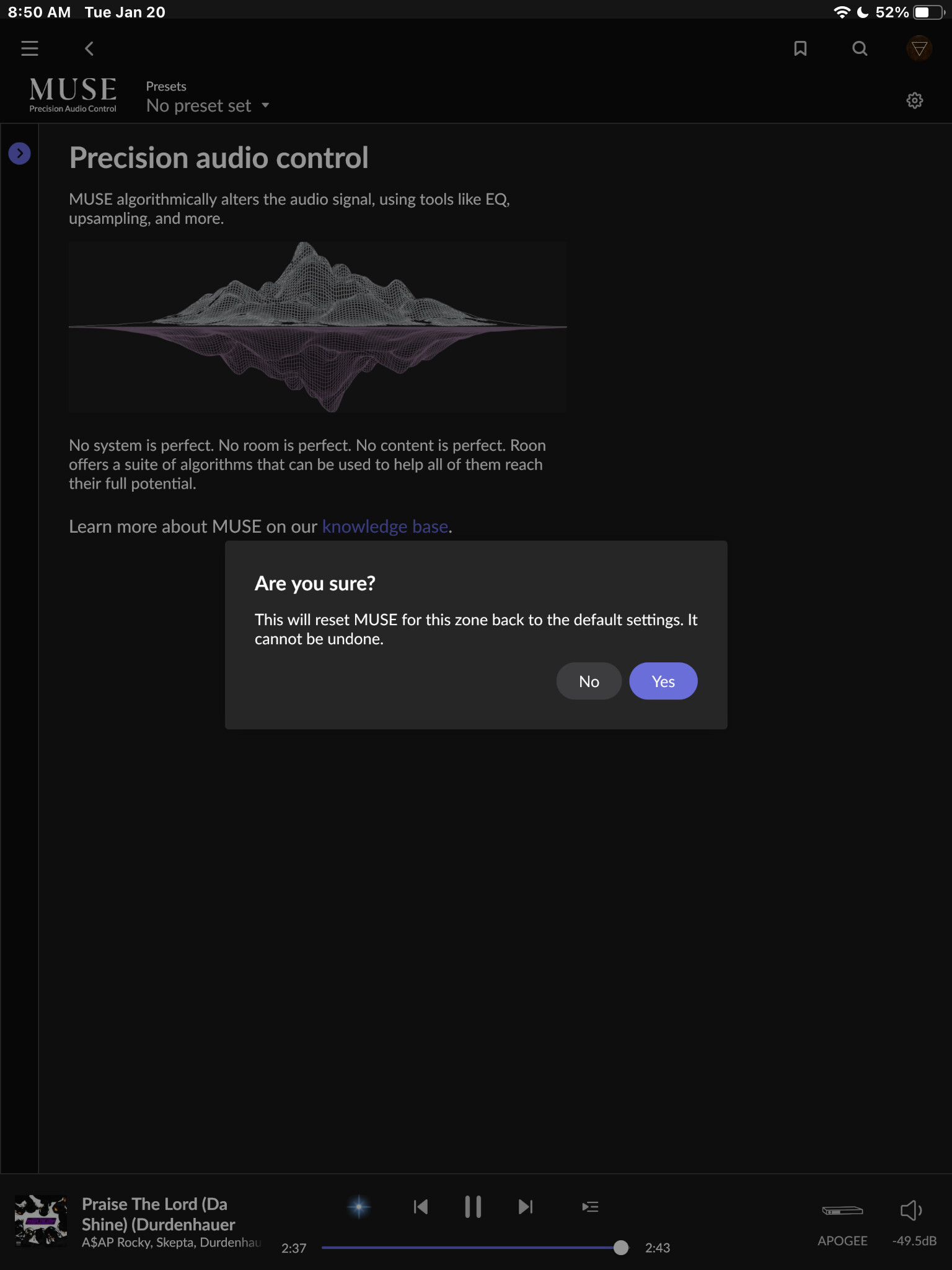Click the track progress slider handle
The height and width of the screenshot is (1270, 952).
click(620, 1248)
